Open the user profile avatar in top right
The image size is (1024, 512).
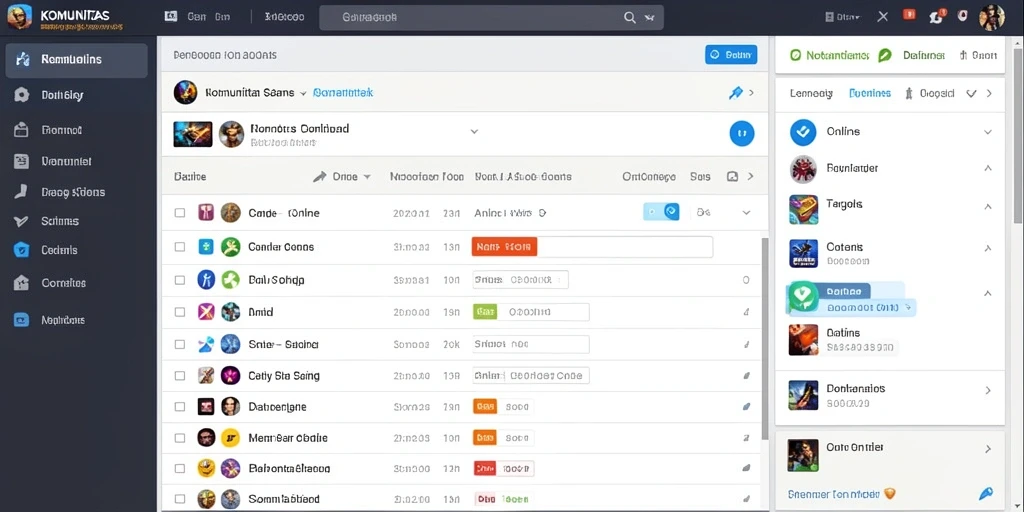pyautogui.click(x=991, y=18)
